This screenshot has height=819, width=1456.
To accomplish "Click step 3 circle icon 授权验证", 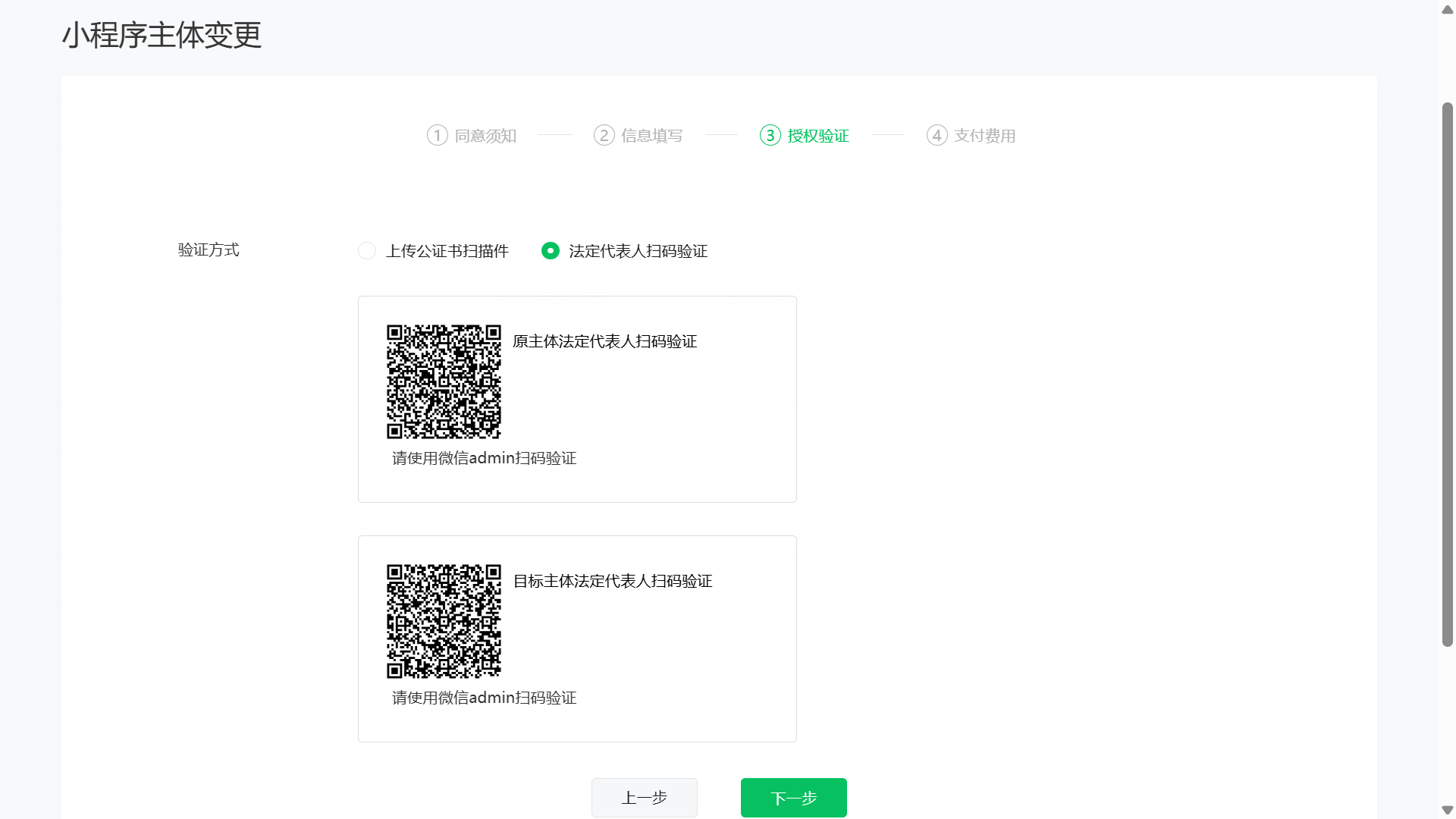I will click(x=770, y=136).
